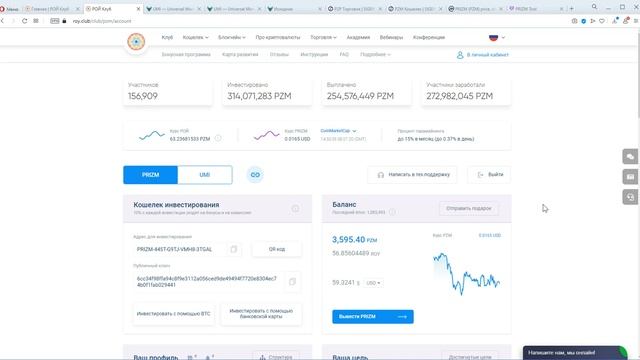Viewport: 640px width, 360px height.
Task: Switch to the РОЙ Клуб browser tab
Action: (x=113, y=9)
